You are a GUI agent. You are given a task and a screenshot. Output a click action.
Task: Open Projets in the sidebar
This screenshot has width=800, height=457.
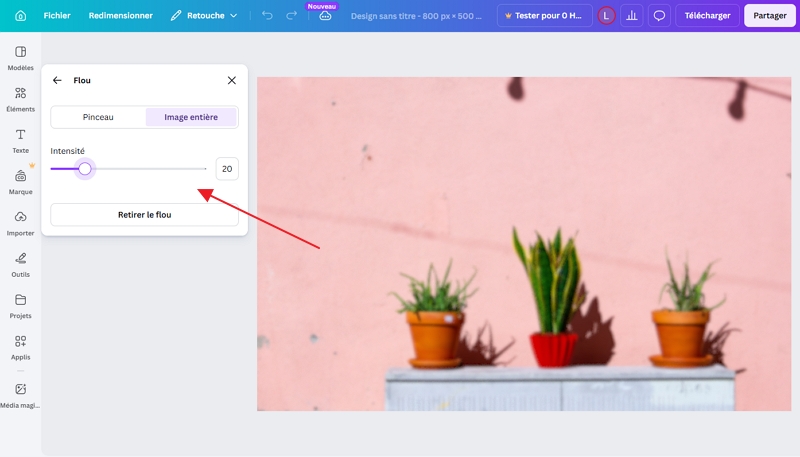20,306
